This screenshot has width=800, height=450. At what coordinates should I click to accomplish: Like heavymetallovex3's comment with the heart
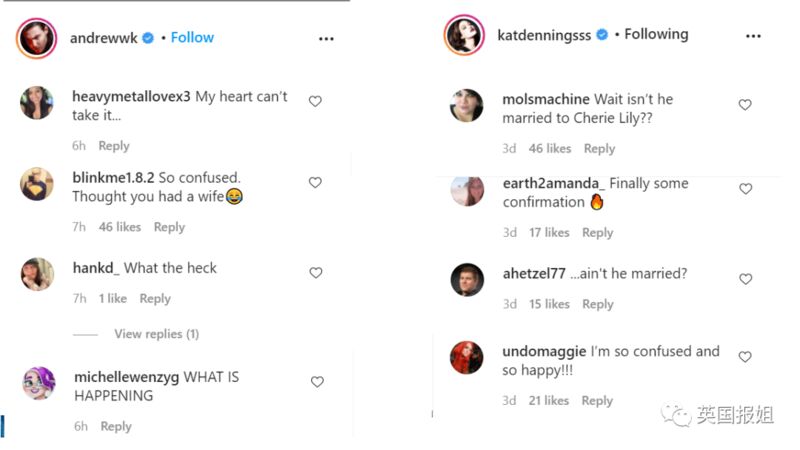click(x=315, y=101)
